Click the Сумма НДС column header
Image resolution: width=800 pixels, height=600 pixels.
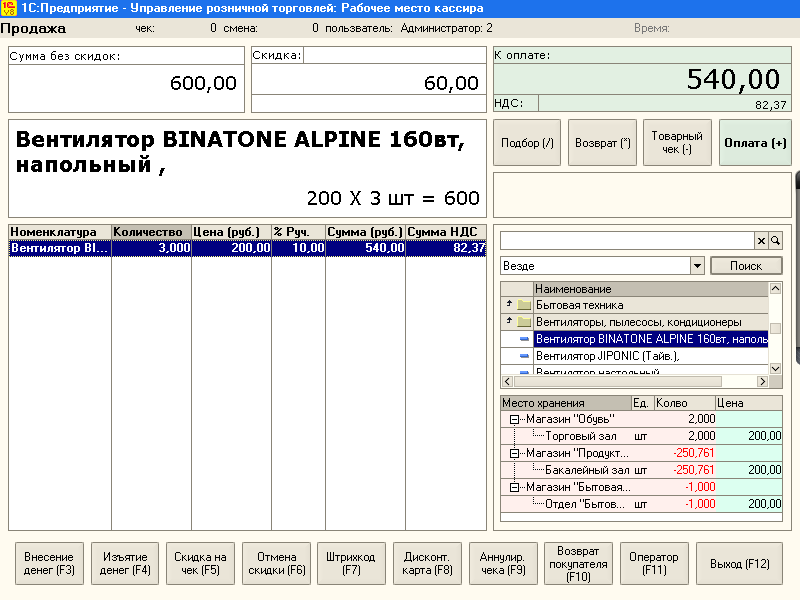point(446,232)
